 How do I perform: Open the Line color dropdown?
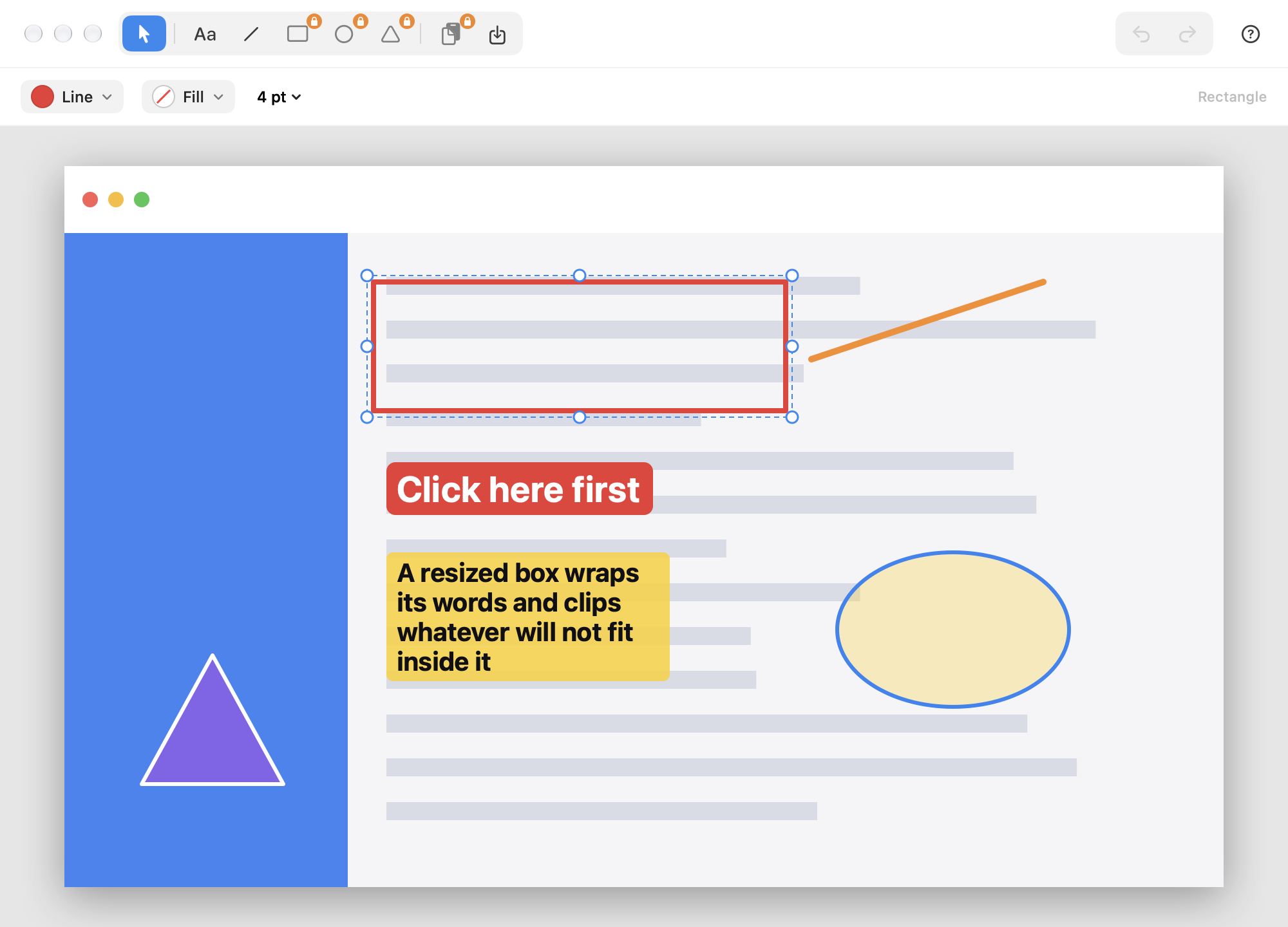click(72, 97)
